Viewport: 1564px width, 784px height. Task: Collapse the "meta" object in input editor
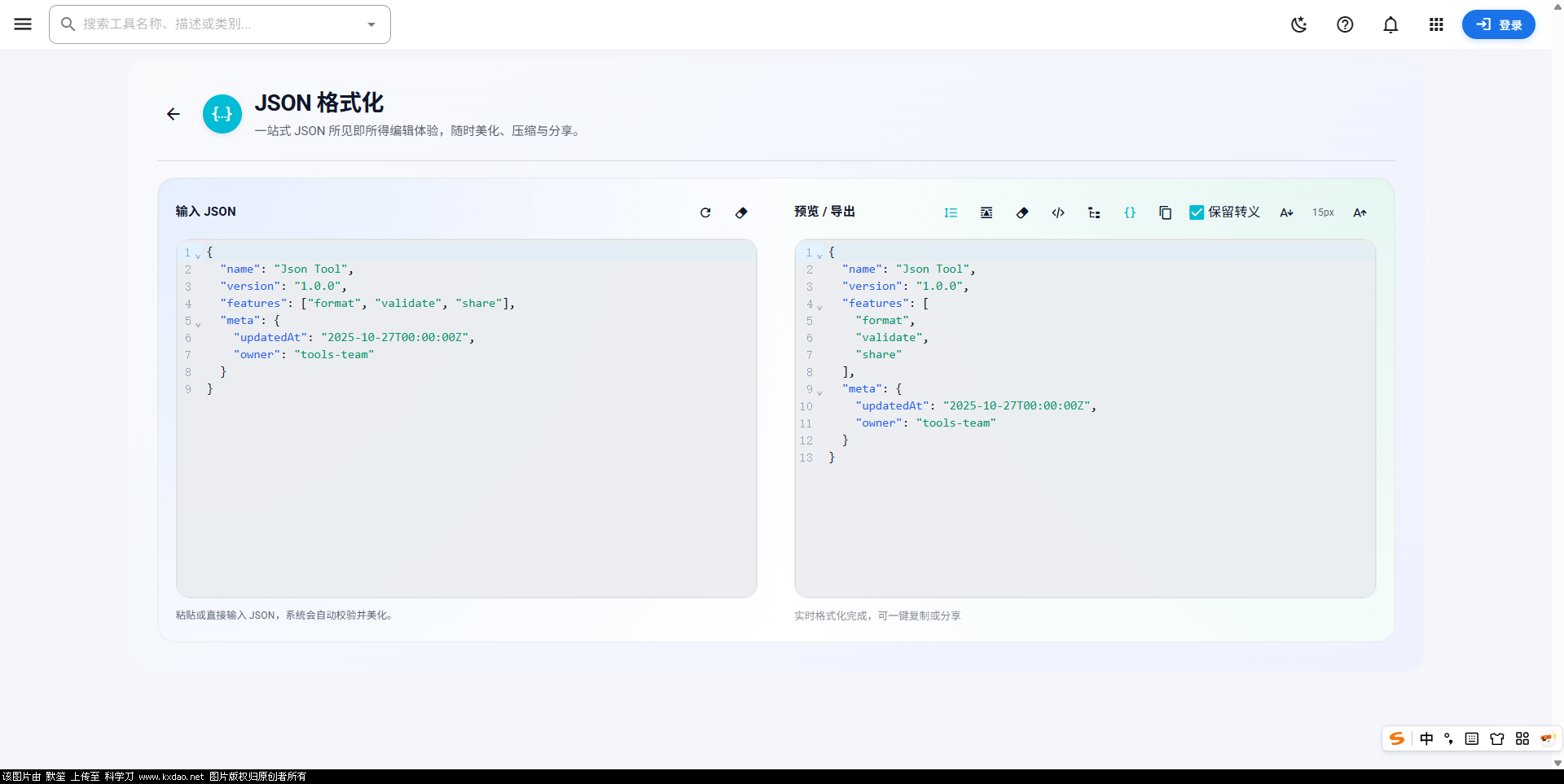tap(198, 324)
